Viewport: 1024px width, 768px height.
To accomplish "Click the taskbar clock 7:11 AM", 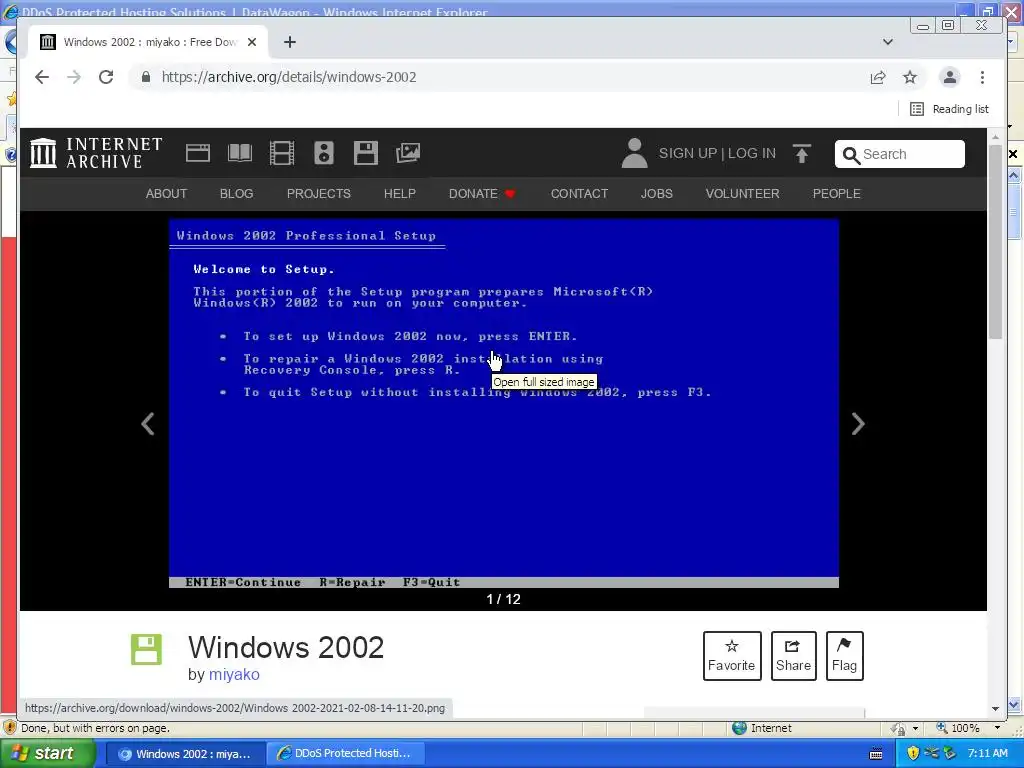I will [x=987, y=754].
